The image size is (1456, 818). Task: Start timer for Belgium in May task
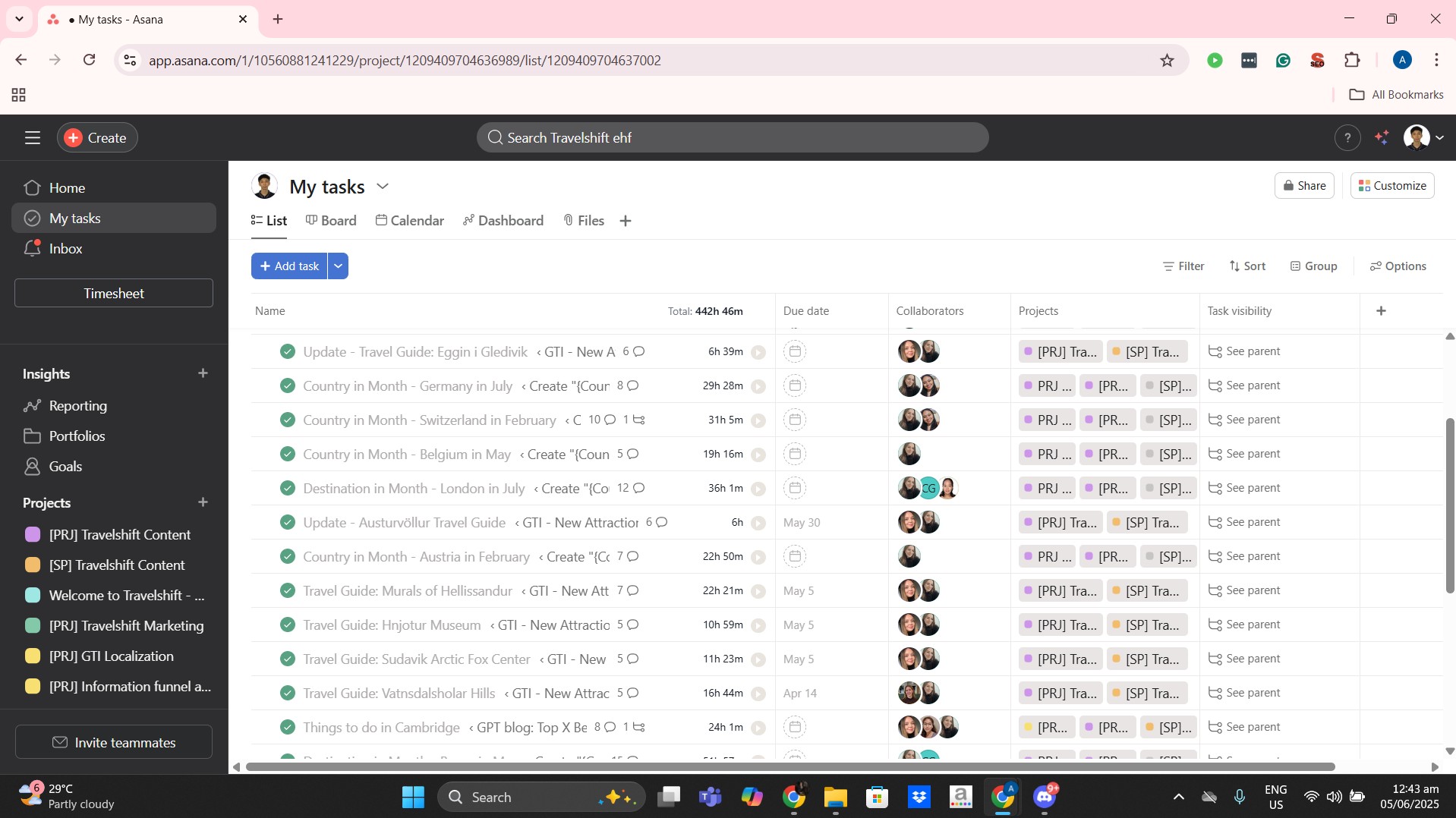758,455
